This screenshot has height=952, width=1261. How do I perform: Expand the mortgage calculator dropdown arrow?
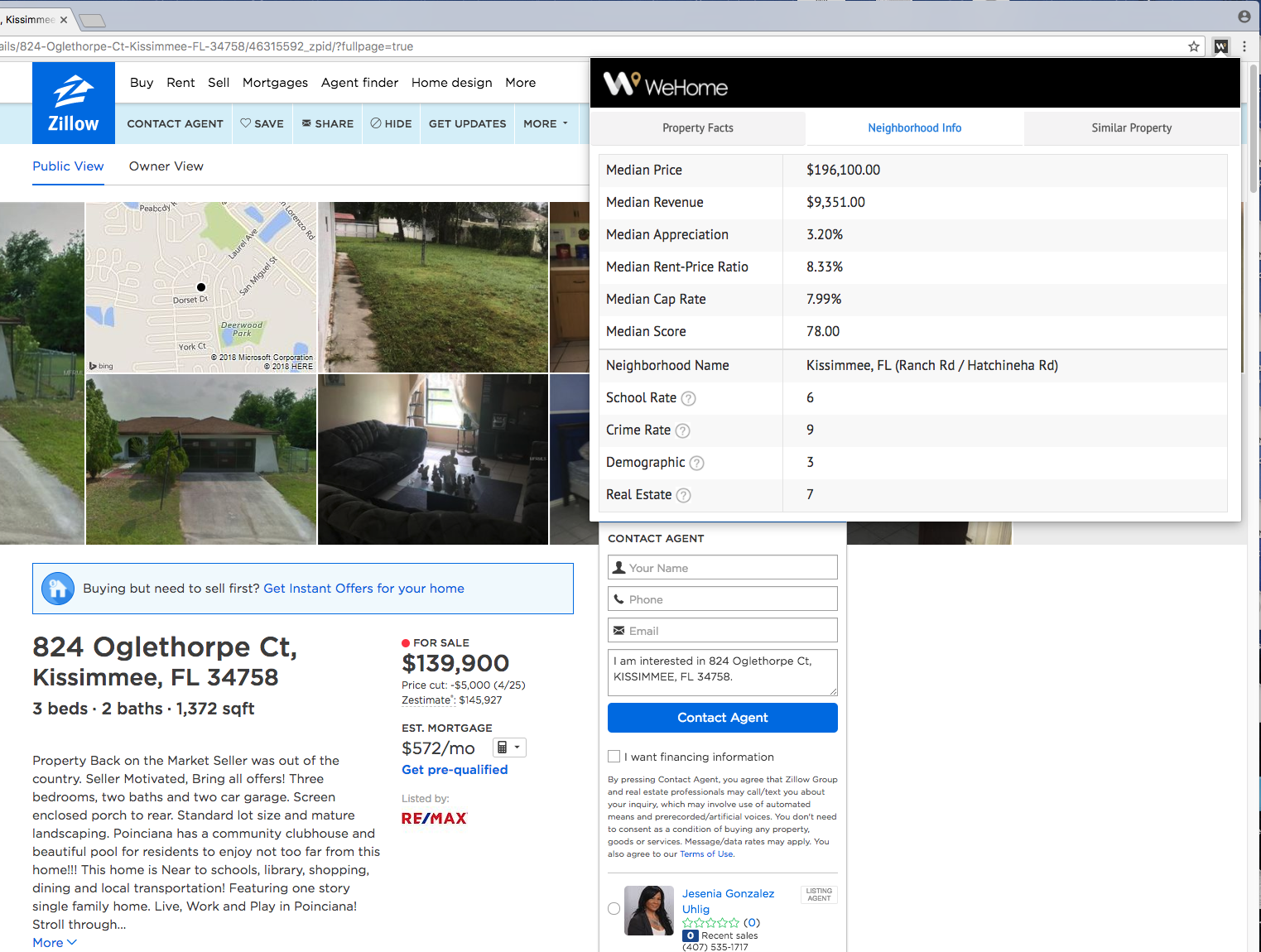tap(518, 747)
